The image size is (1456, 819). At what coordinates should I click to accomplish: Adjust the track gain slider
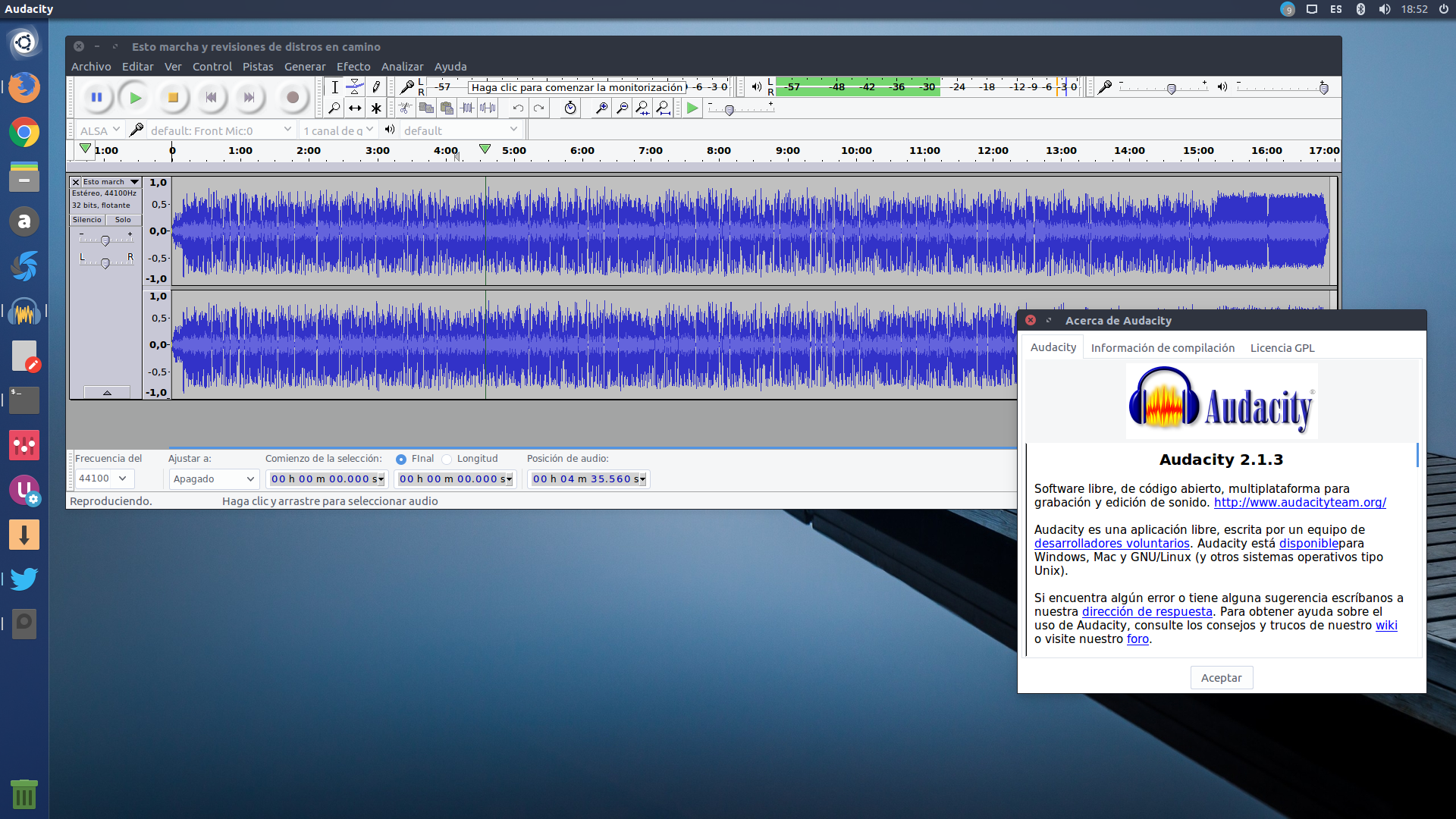pos(106,240)
